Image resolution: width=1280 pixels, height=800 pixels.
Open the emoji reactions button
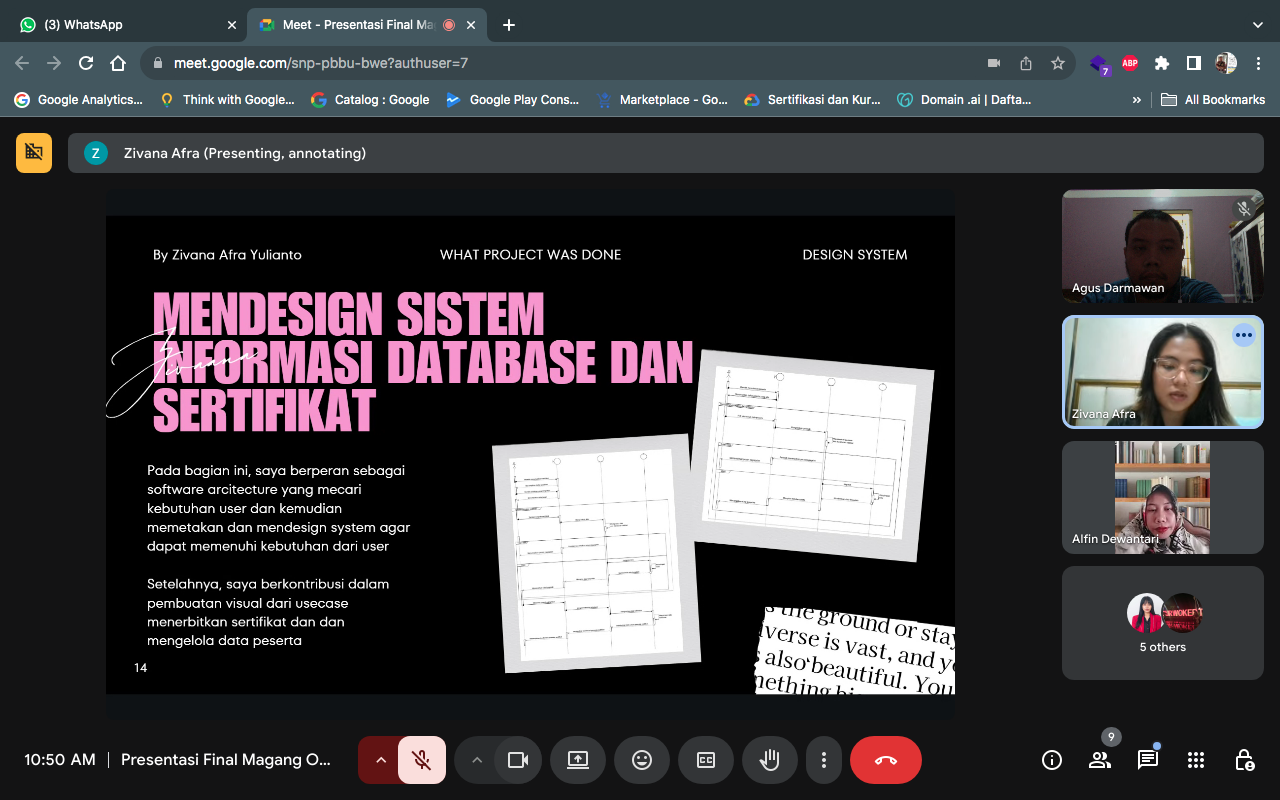(642, 760)
